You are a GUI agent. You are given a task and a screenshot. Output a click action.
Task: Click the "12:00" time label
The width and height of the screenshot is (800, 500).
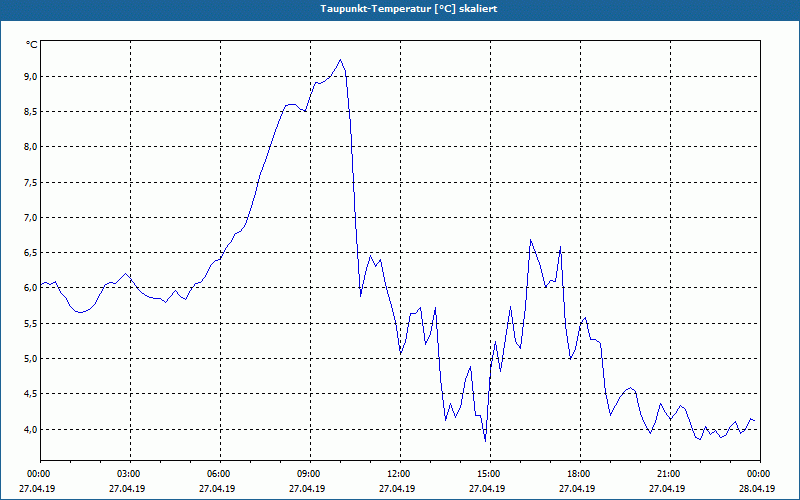[x=397, y=474]
